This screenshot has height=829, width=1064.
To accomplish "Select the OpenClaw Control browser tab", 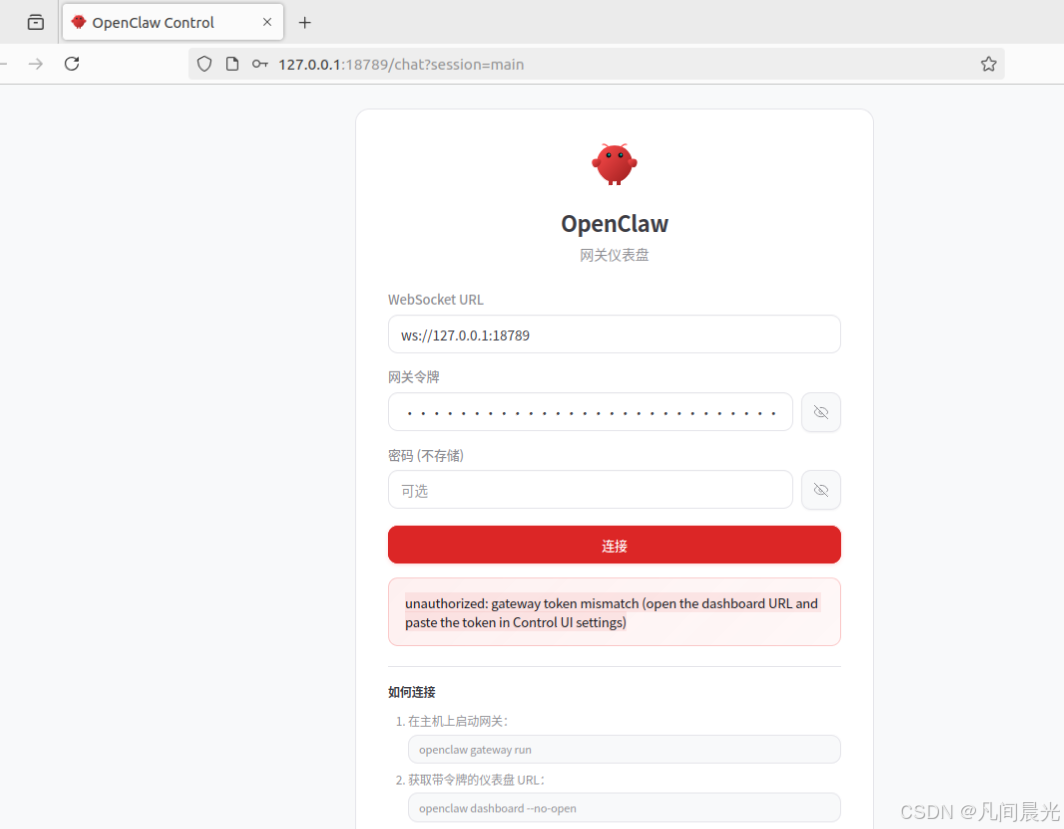I will point(172,22).
